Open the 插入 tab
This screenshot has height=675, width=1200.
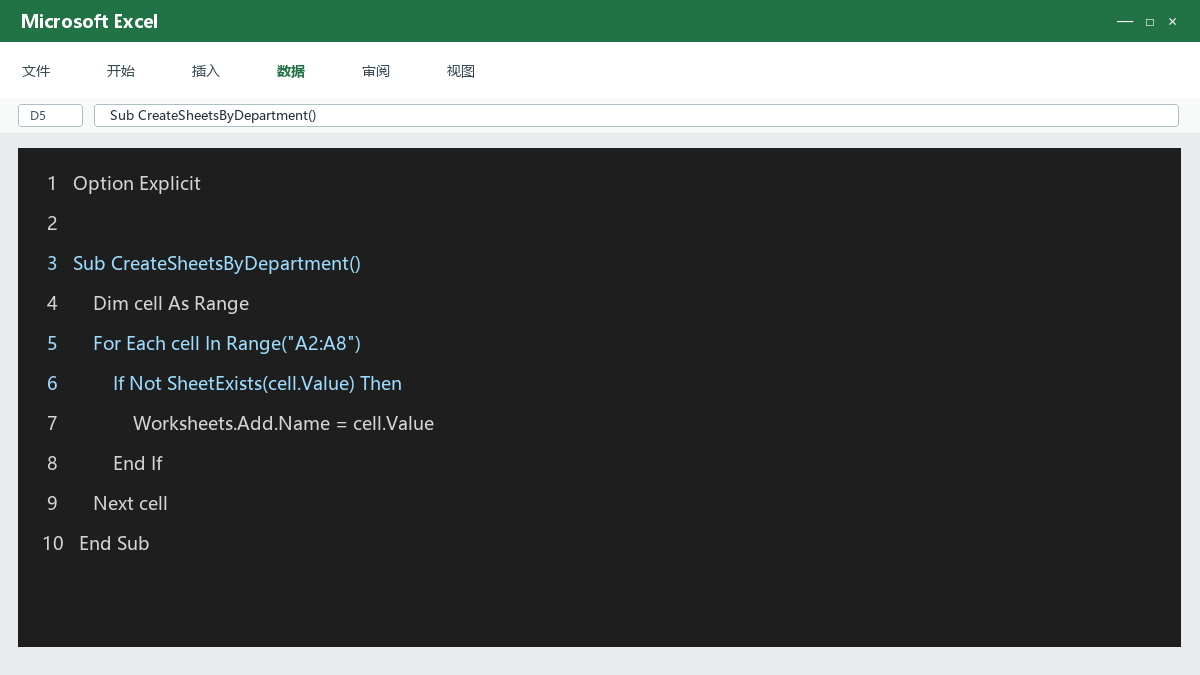(x=206, y=71)
